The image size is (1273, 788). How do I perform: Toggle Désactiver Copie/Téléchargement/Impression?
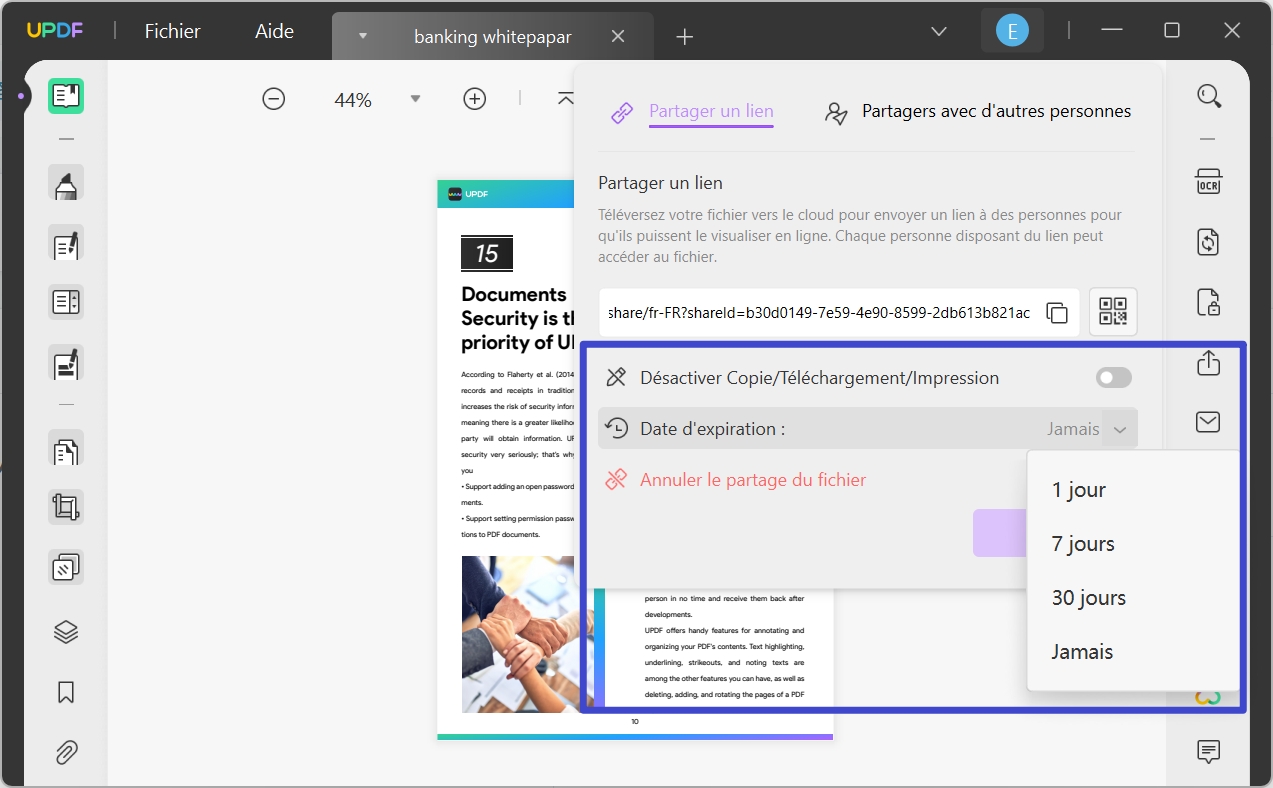1112,377
